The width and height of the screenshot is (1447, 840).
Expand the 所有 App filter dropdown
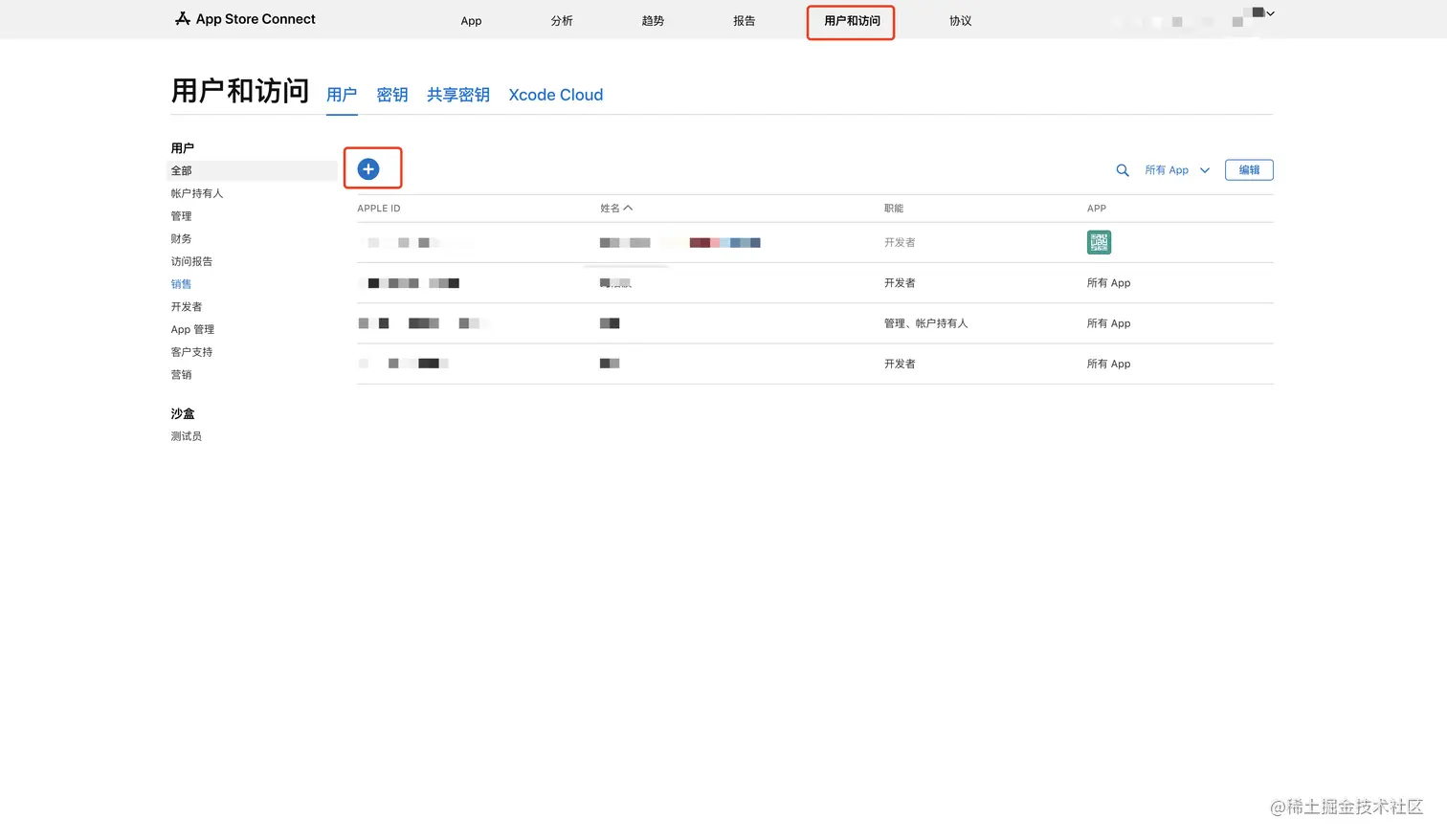[1177, 170]
